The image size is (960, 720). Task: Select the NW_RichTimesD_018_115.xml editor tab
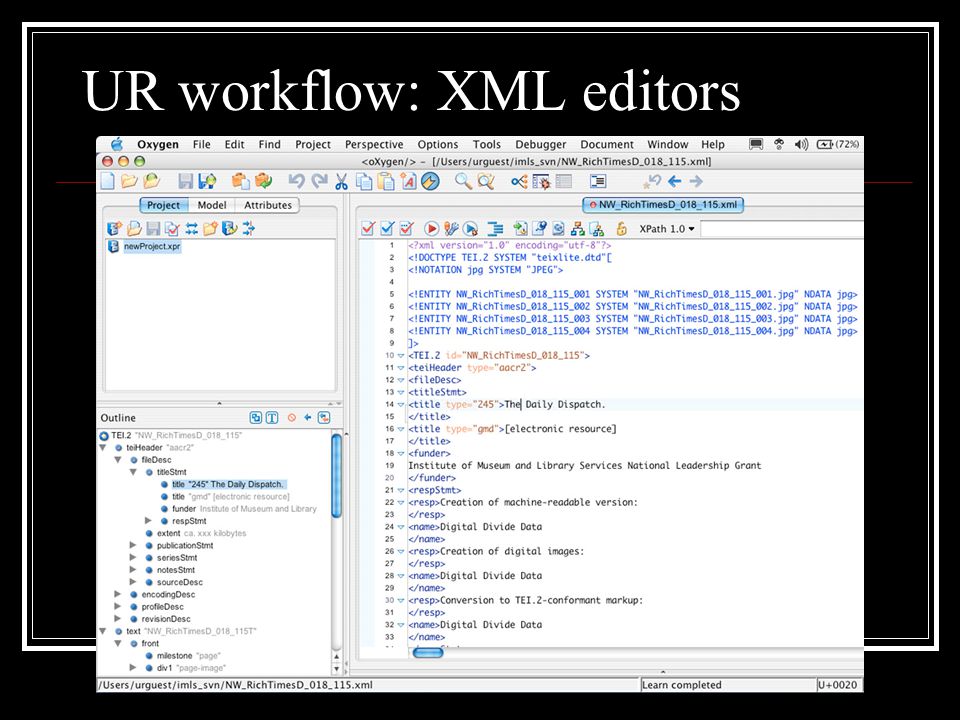tap(663, 204)
